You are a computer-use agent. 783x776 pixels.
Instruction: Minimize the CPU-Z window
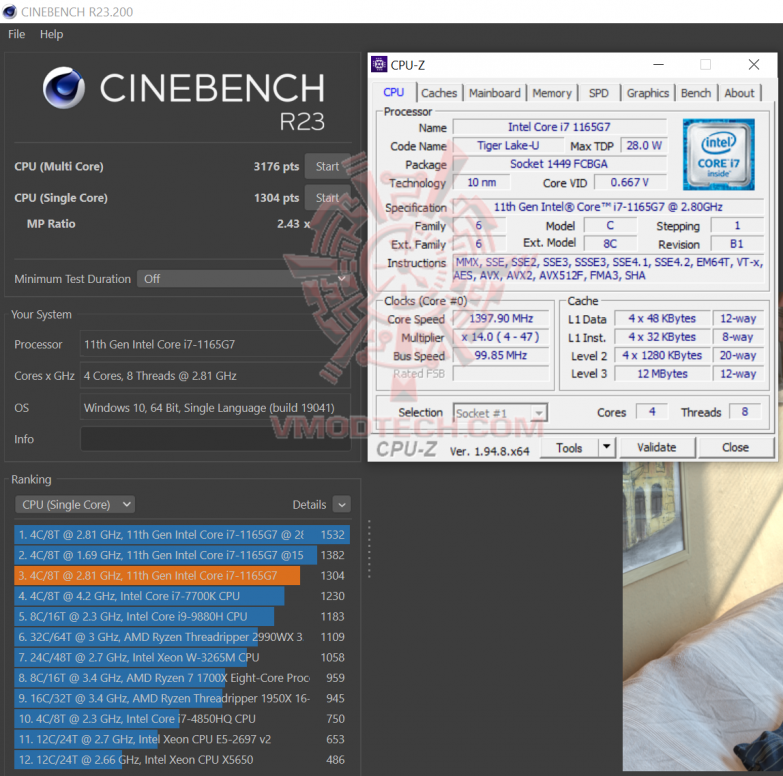pos(659,64)
